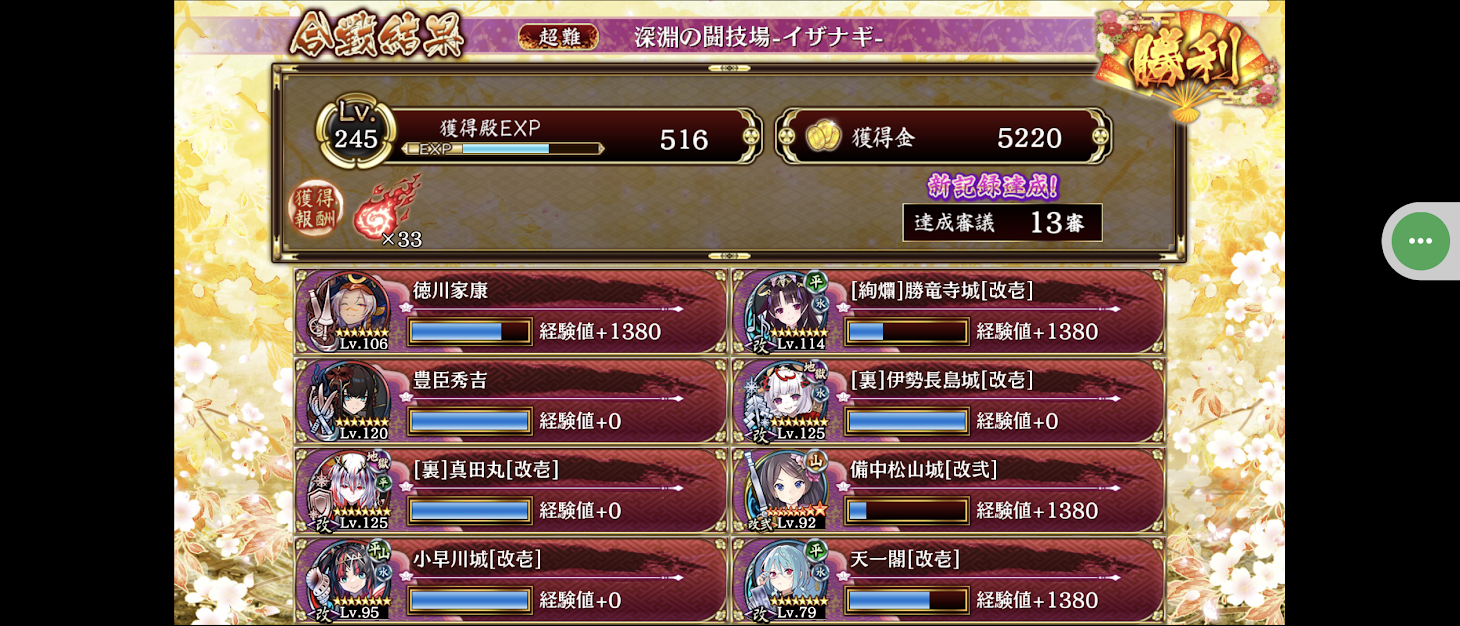
Task: Tap the green three-dots floating menu button
Action: 1420,241
